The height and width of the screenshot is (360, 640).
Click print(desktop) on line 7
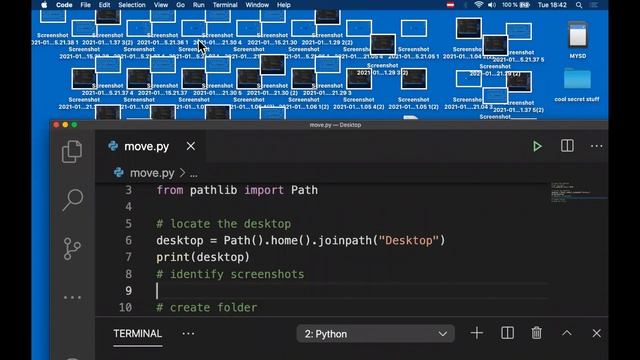(203, 257)
